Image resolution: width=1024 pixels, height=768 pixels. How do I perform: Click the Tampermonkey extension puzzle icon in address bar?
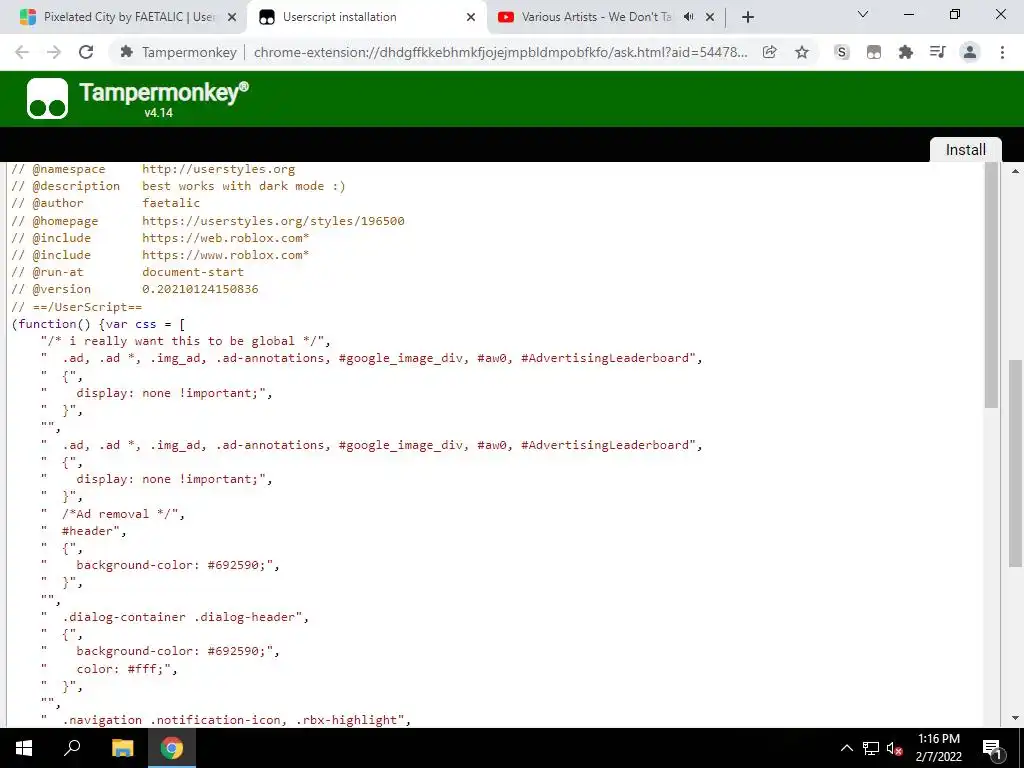coord(127,52)
